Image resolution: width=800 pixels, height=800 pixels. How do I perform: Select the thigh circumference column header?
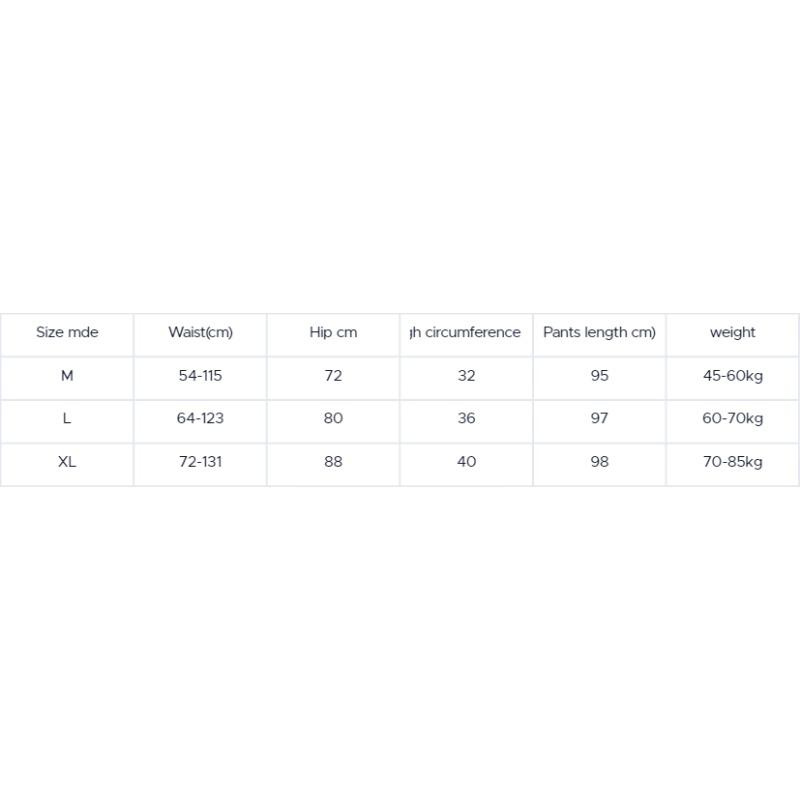tap(466, 333)
